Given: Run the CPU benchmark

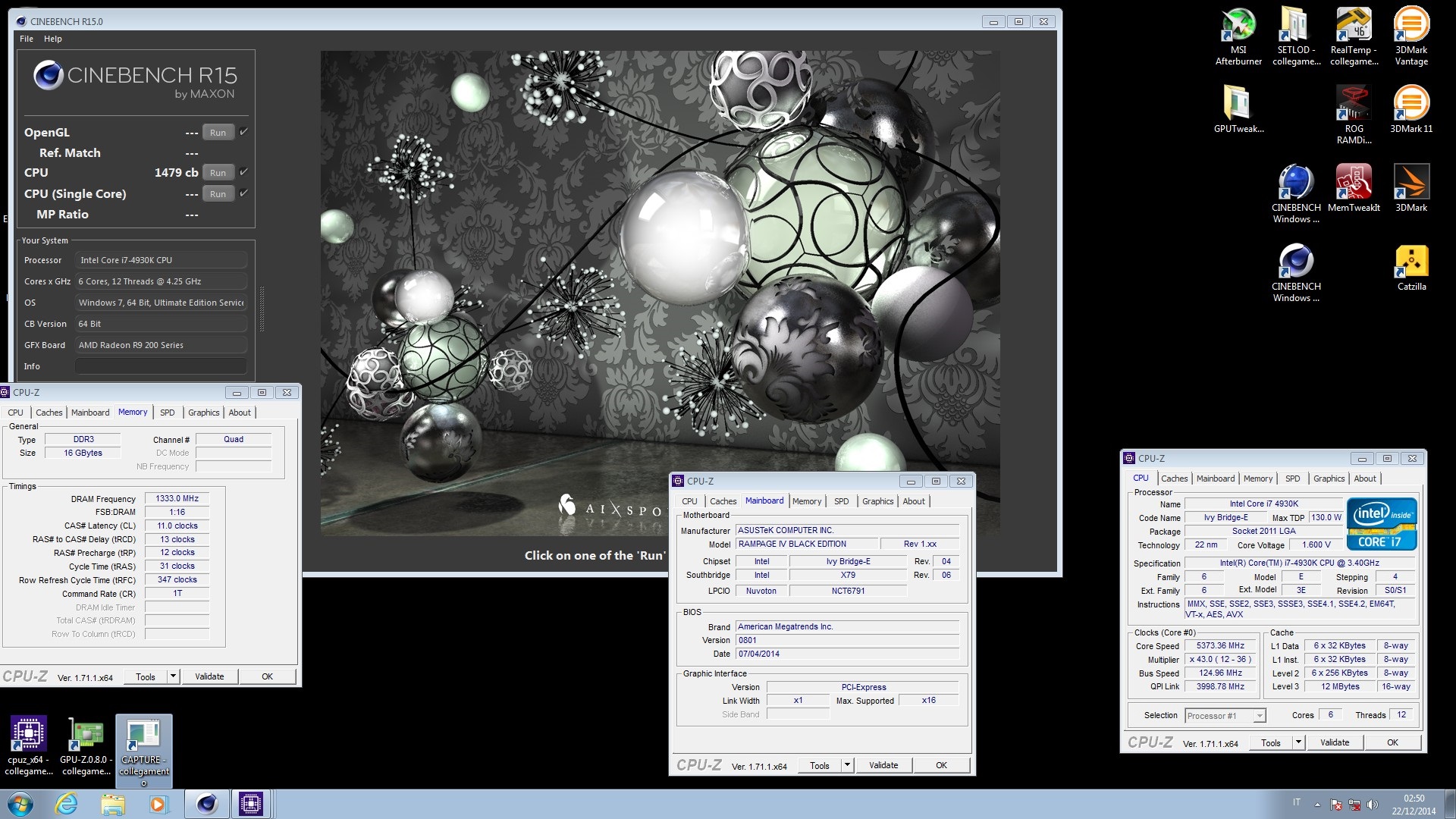Looking at the screenshot, I should (218, 172).
